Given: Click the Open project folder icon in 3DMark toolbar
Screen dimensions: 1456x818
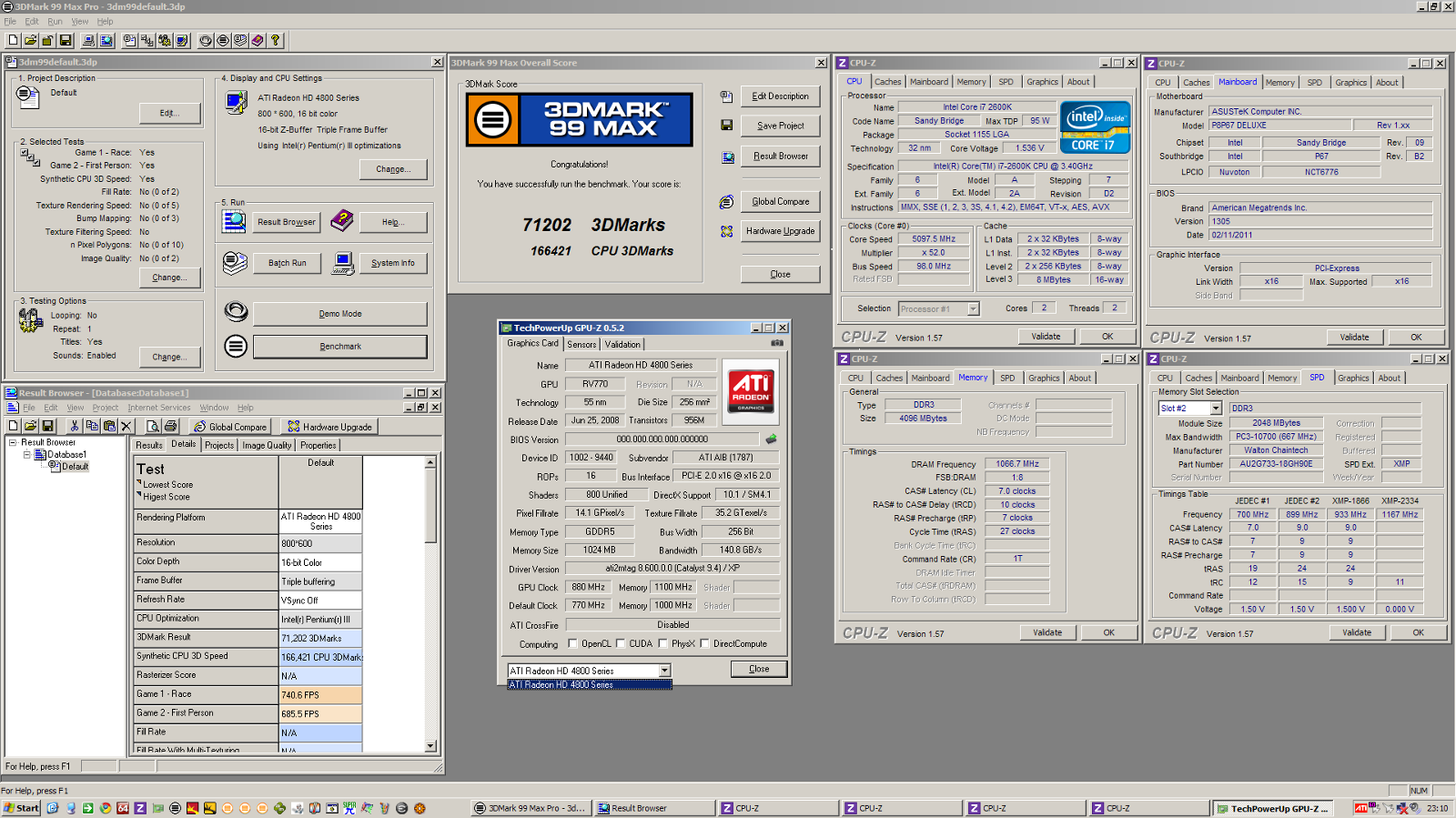Looking at the screenshot, I should point(30,40).
